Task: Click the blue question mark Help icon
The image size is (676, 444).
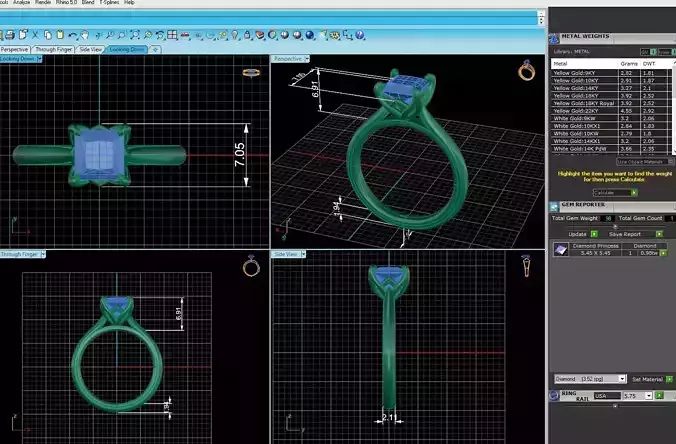Action: (360, 35)
